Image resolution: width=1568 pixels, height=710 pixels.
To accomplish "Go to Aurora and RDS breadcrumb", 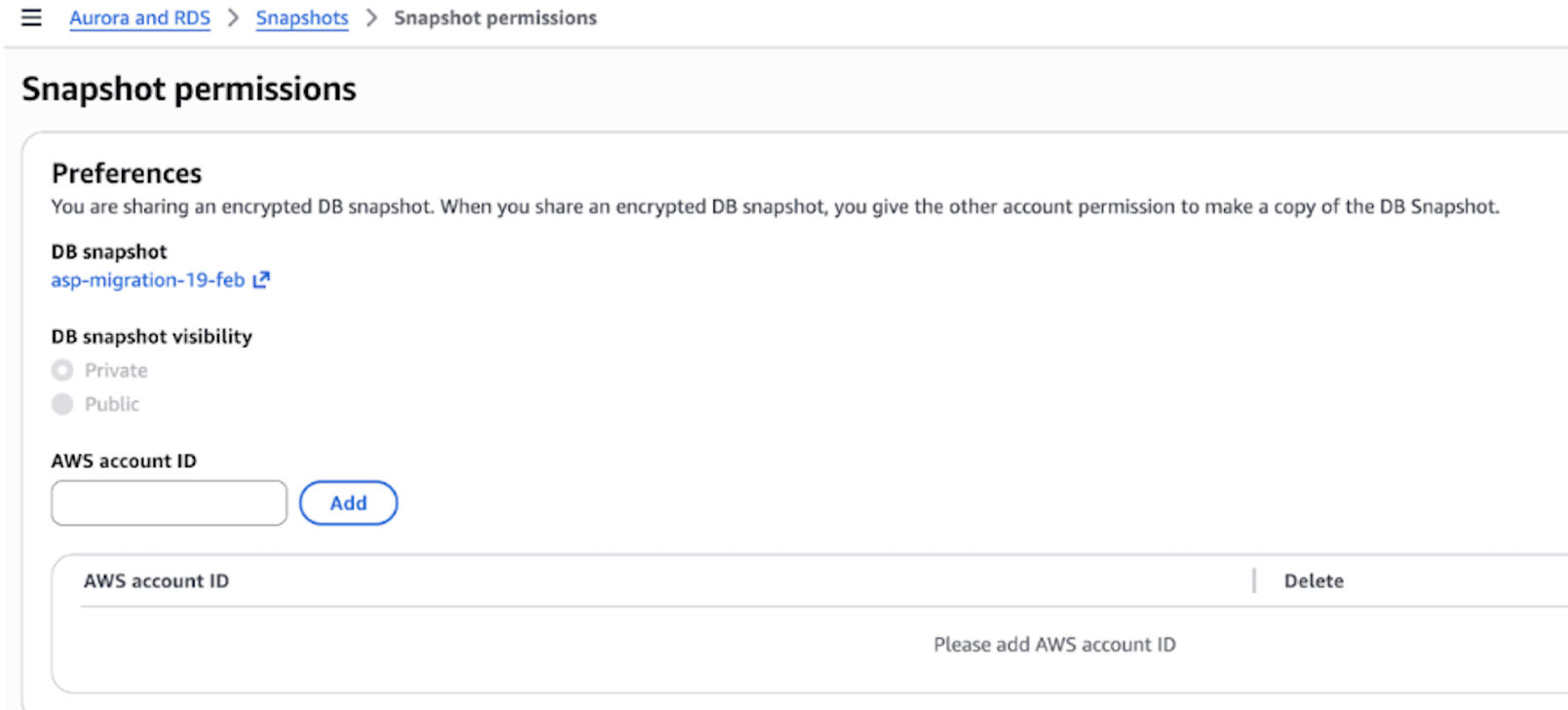I will [139, 18].
